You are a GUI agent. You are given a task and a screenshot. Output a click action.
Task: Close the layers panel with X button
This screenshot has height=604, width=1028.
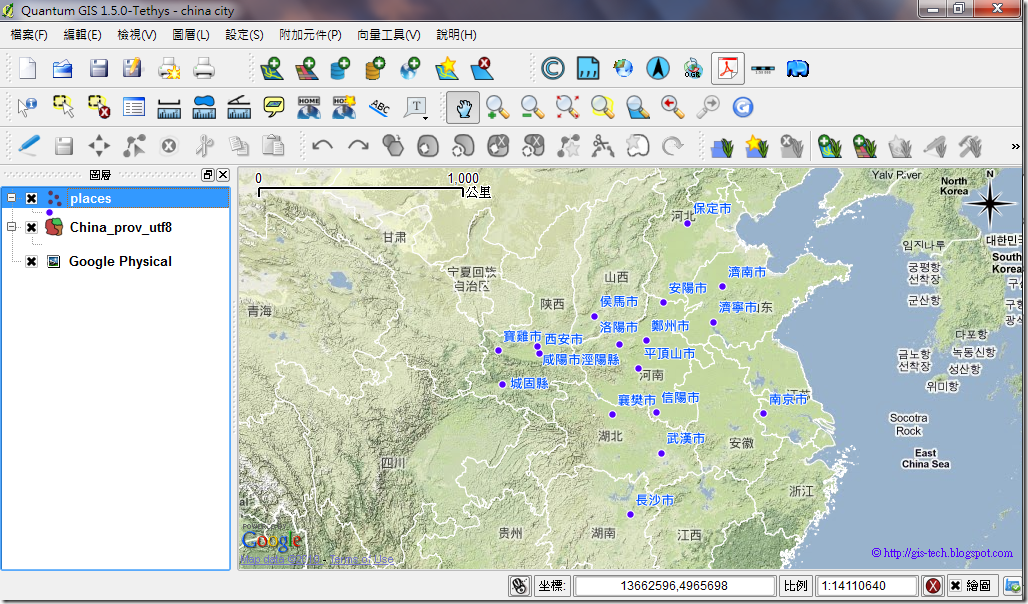click(x=223, y=174)
